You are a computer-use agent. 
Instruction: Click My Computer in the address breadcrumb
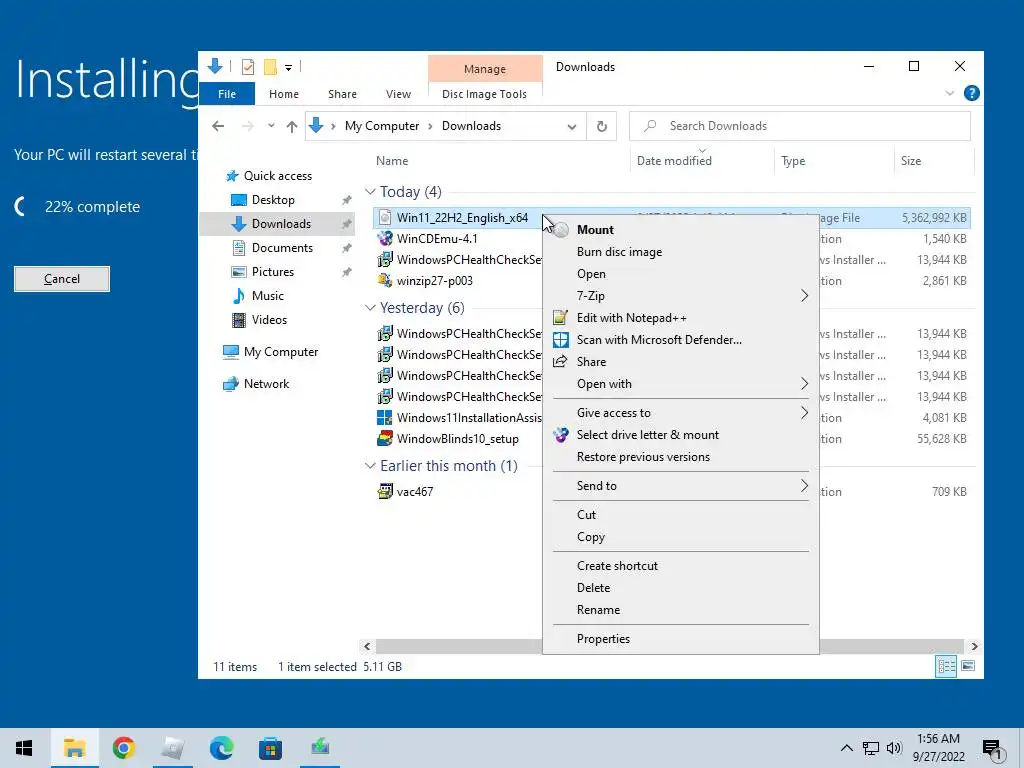382,126
